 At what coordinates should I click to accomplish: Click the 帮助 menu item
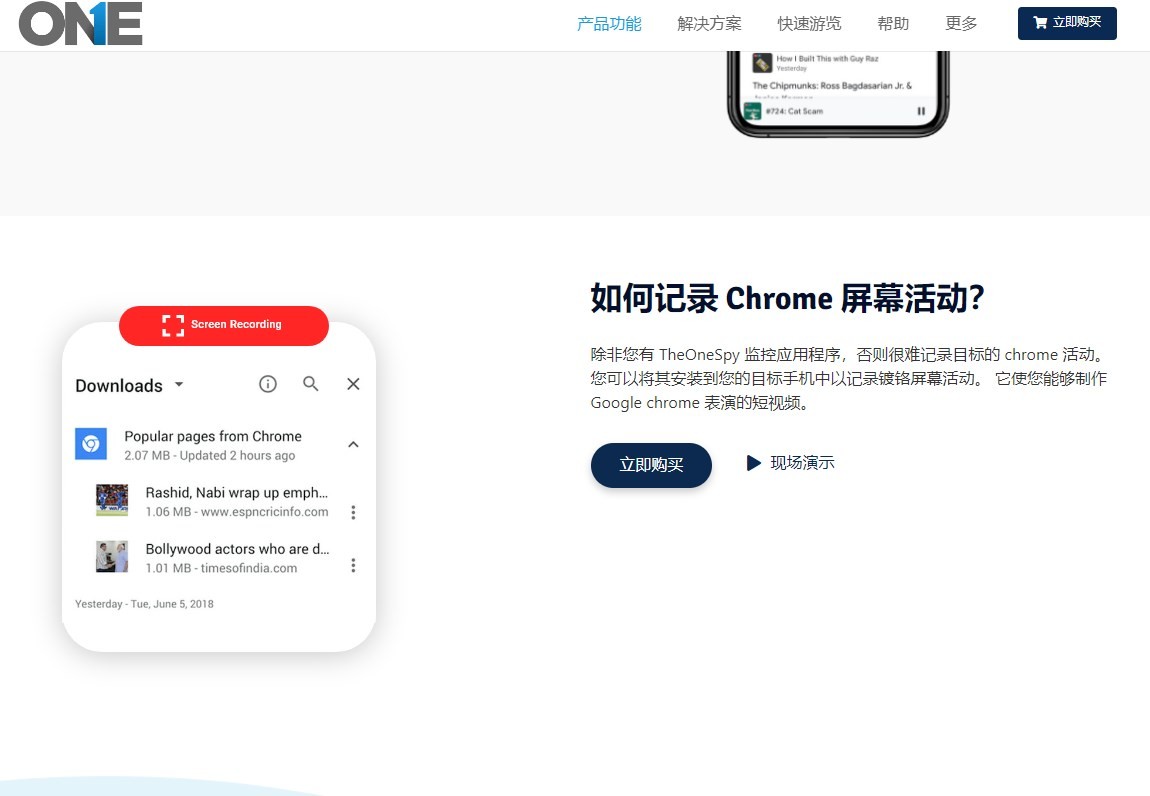pos(892,23)
